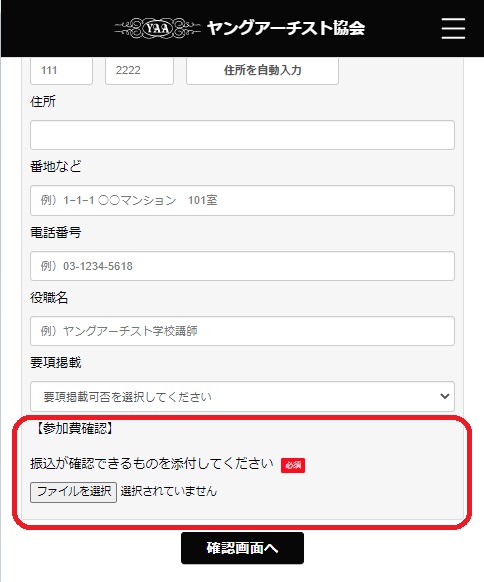Focus the first postal code field showing 111
The width and height of the screenshot is (484, 582).
tap(61, 71)
